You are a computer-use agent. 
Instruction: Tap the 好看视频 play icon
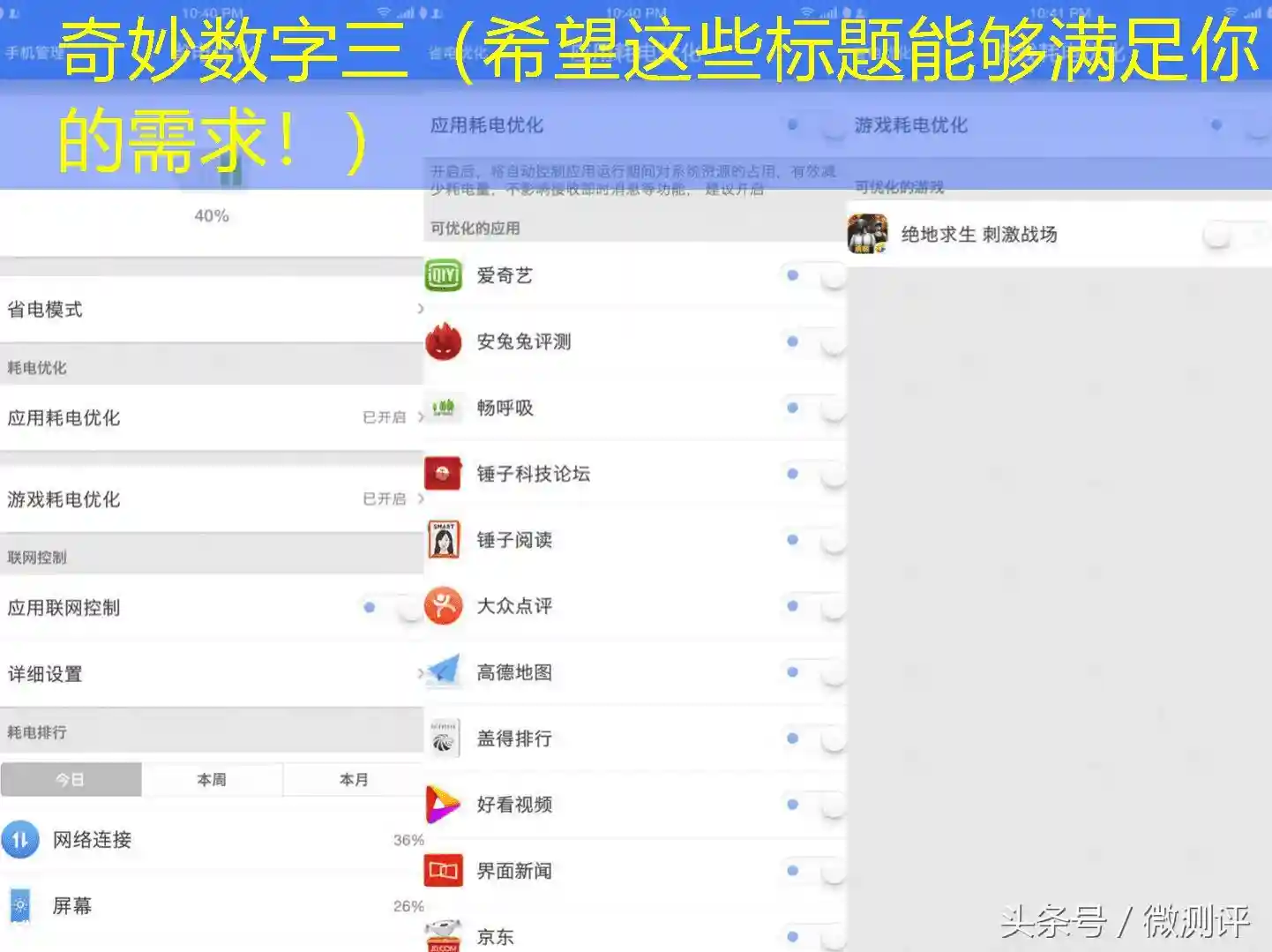pyautogui.click(x=443, y=805)
